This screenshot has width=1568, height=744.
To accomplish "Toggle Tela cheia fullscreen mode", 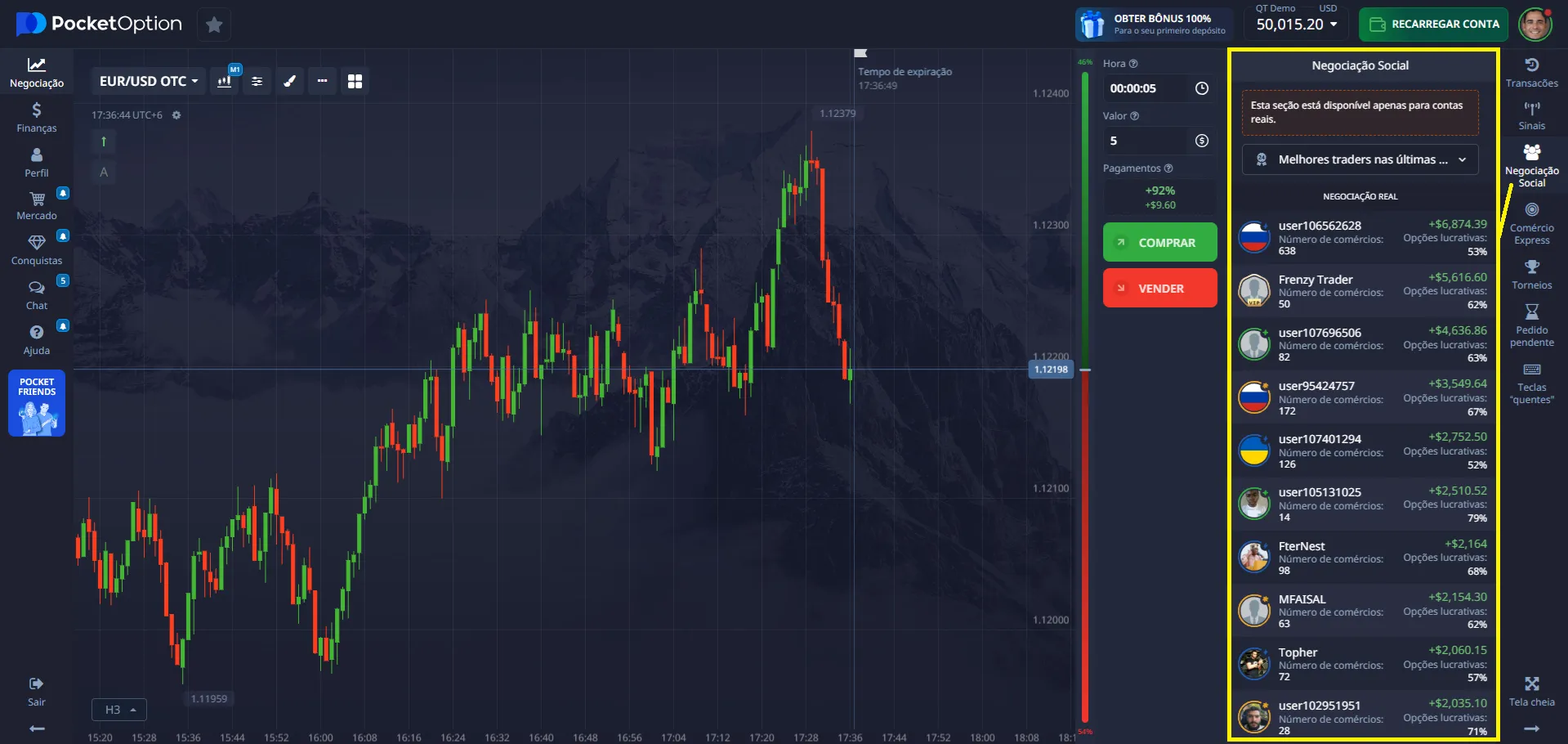I will coord(1531,691).
